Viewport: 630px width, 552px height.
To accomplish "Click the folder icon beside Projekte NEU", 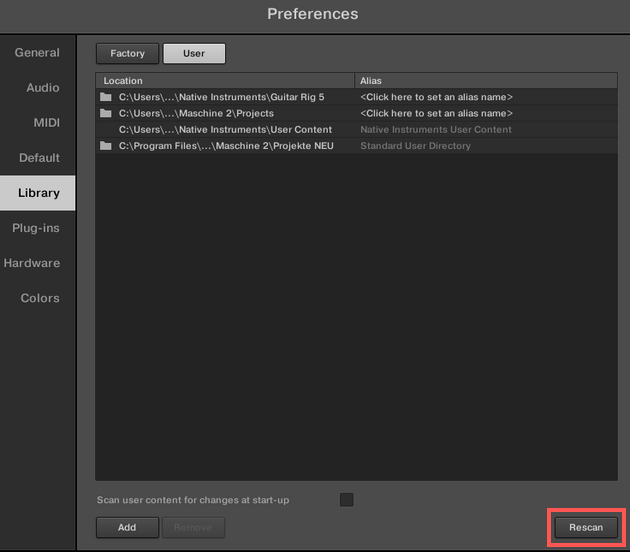I will click(106, 145).
